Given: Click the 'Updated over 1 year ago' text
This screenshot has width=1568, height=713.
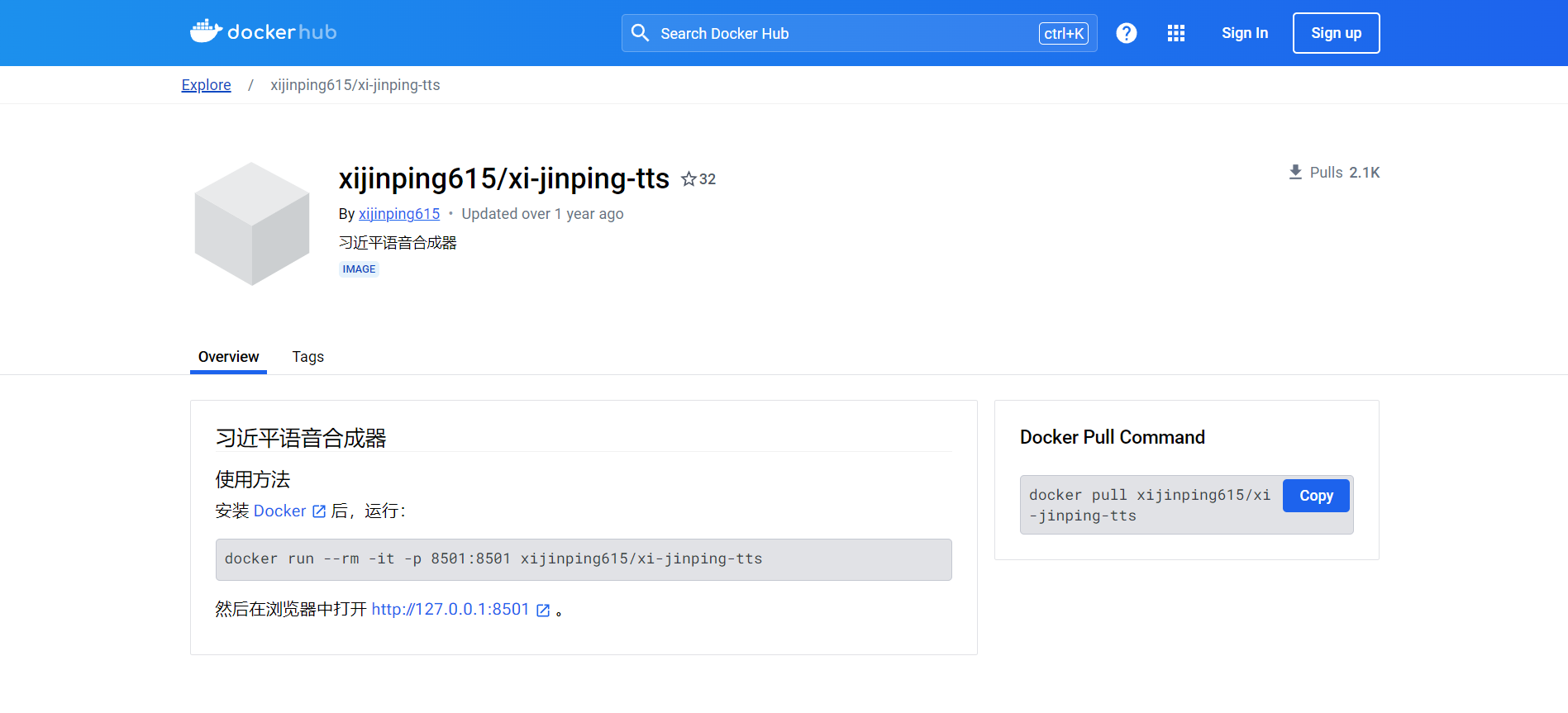Looking at the screenshot, I should tap(542, 214).
